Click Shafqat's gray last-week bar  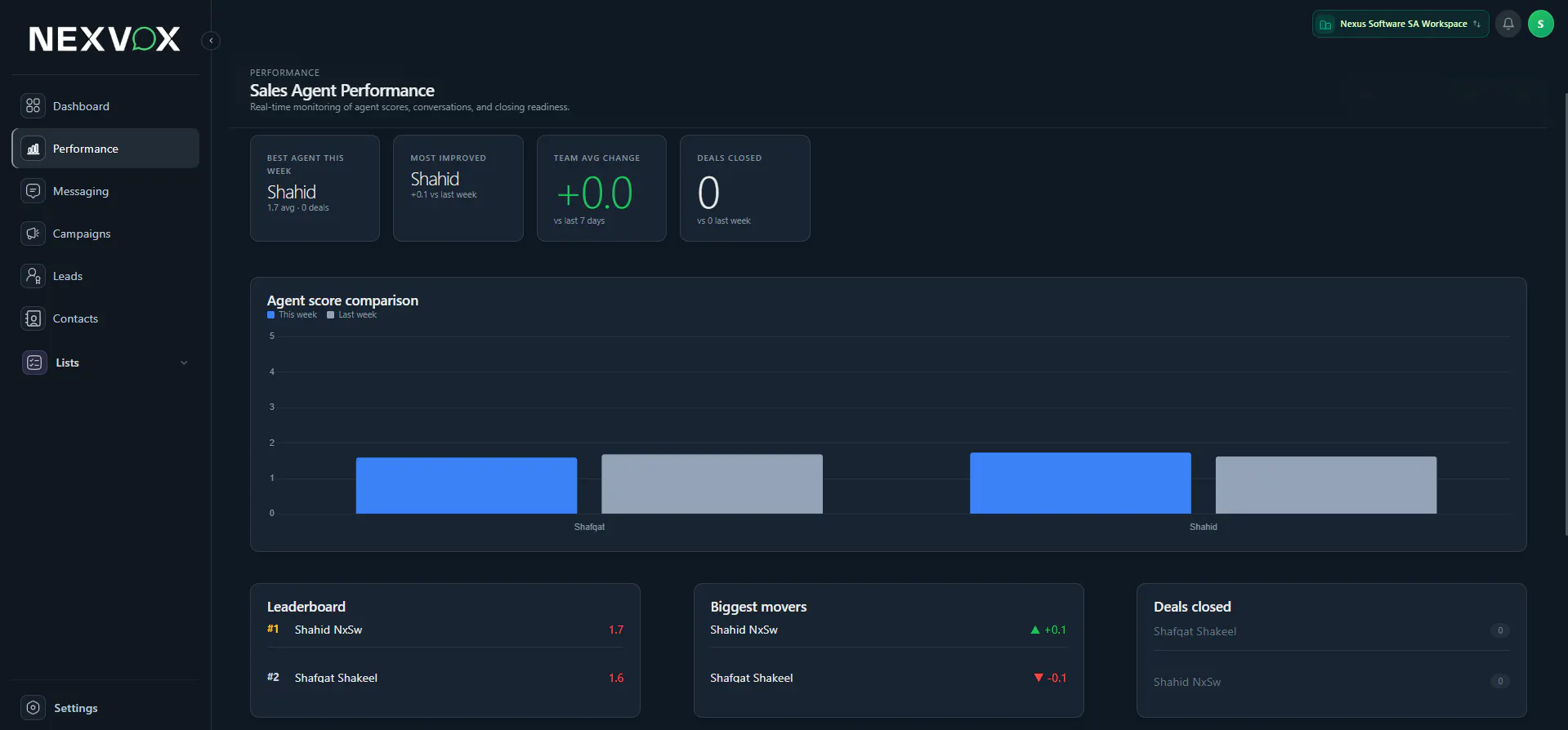[x=712, y=484]
